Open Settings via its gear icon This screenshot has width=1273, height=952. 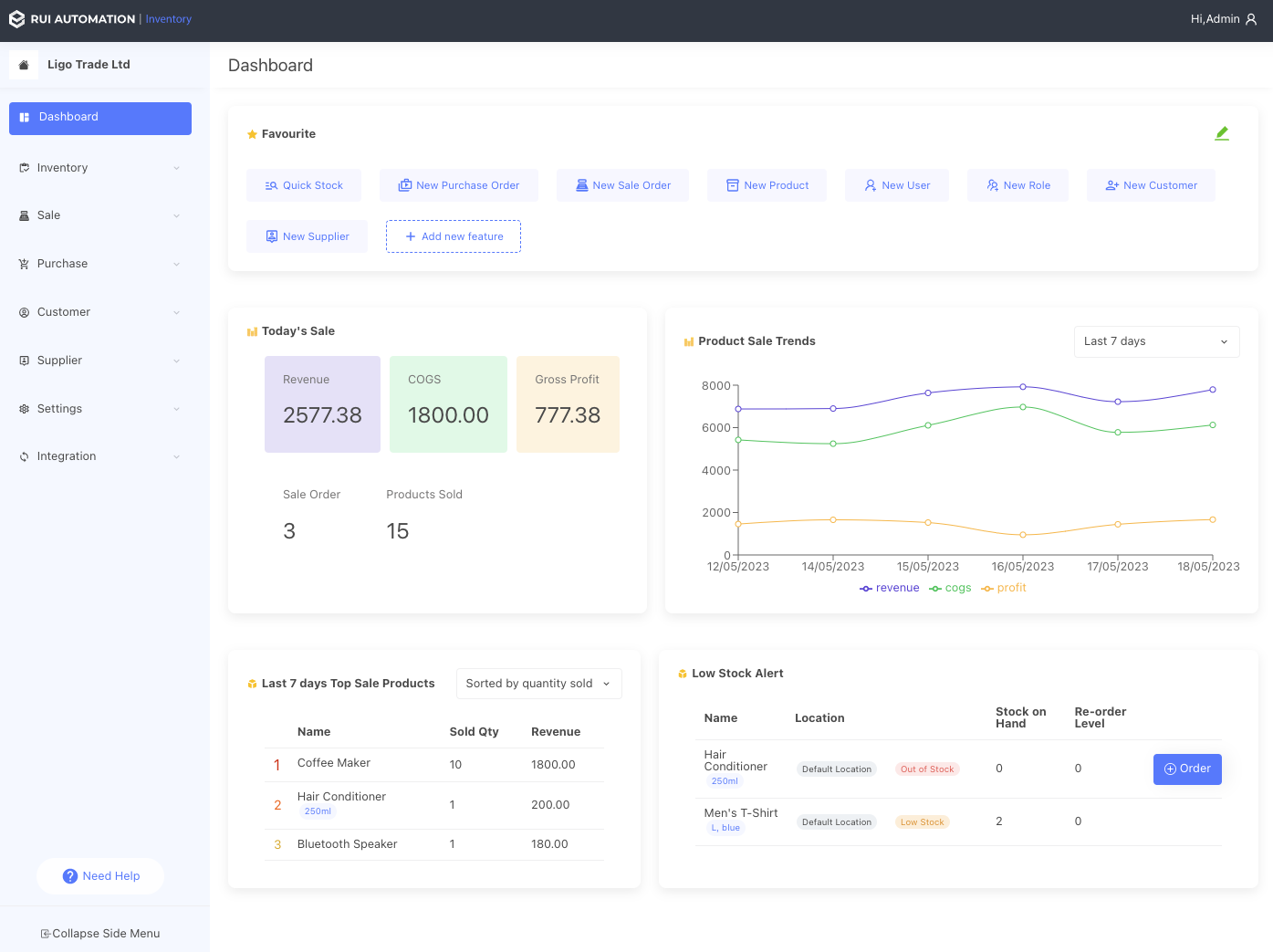pyautogui.click(x=25, y=408)
